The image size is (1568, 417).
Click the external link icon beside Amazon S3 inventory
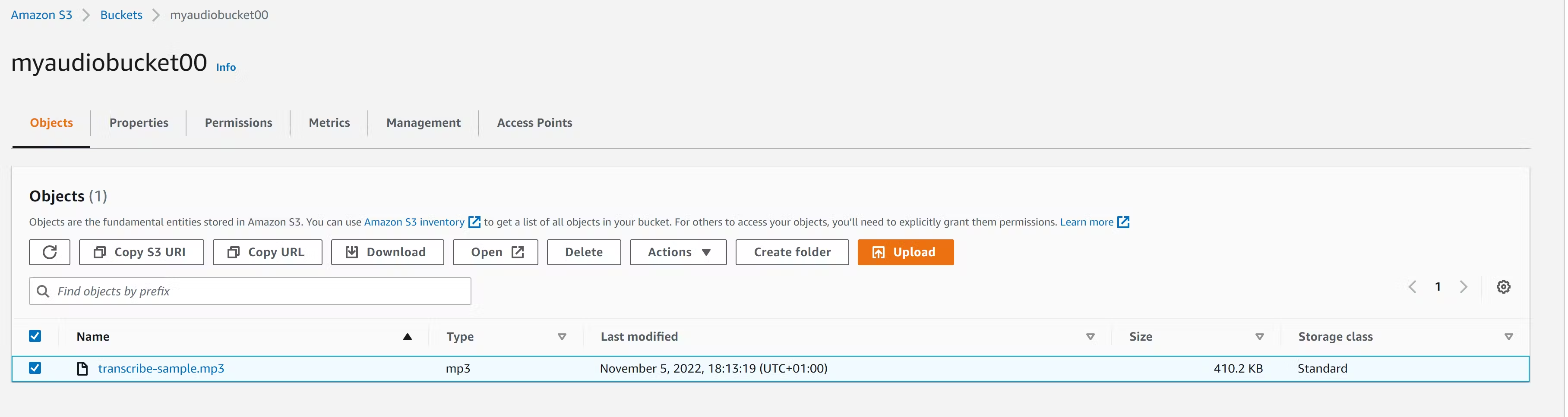coord(474,223)
